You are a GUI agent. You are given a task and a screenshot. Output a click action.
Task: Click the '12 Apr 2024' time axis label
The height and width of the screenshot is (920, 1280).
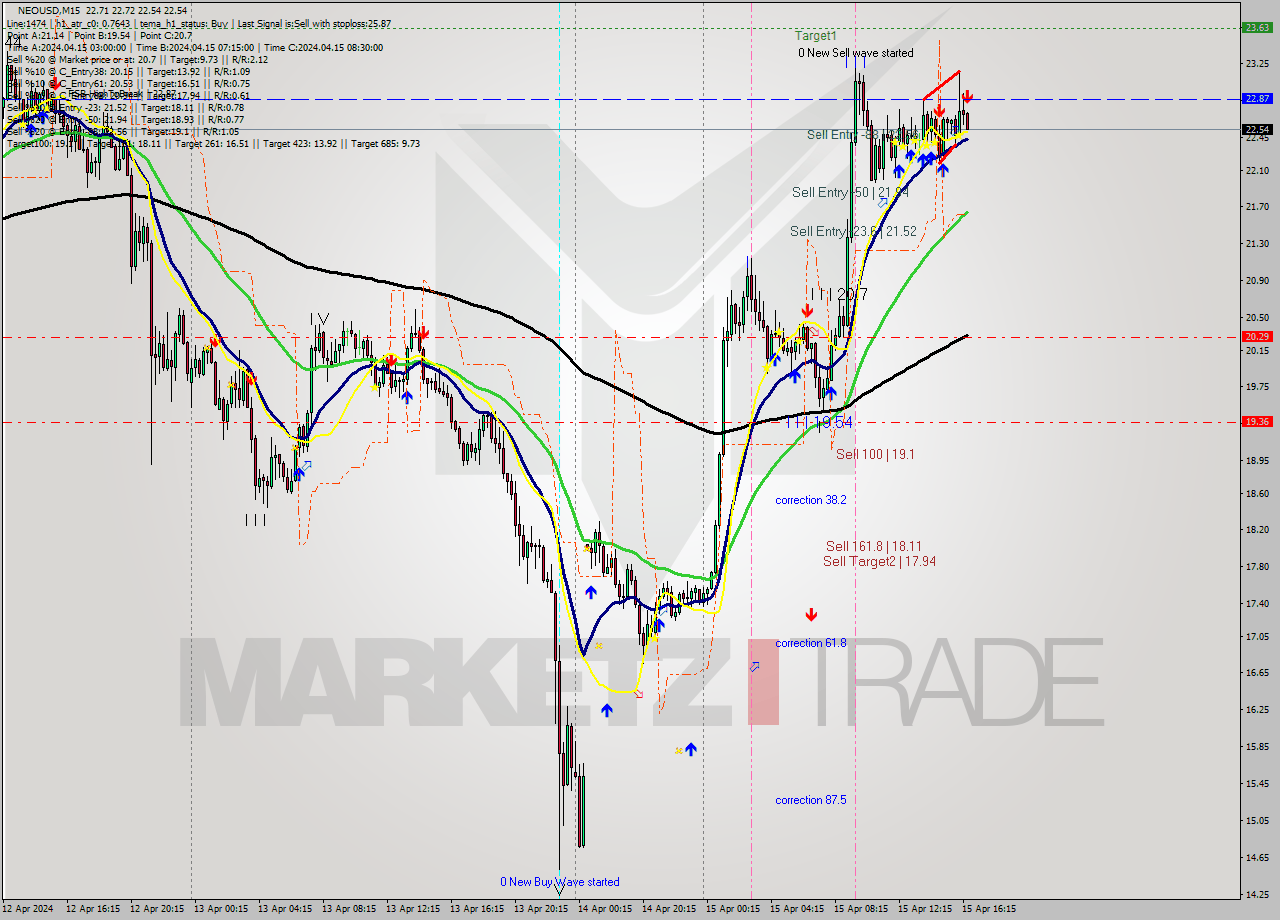30,909
